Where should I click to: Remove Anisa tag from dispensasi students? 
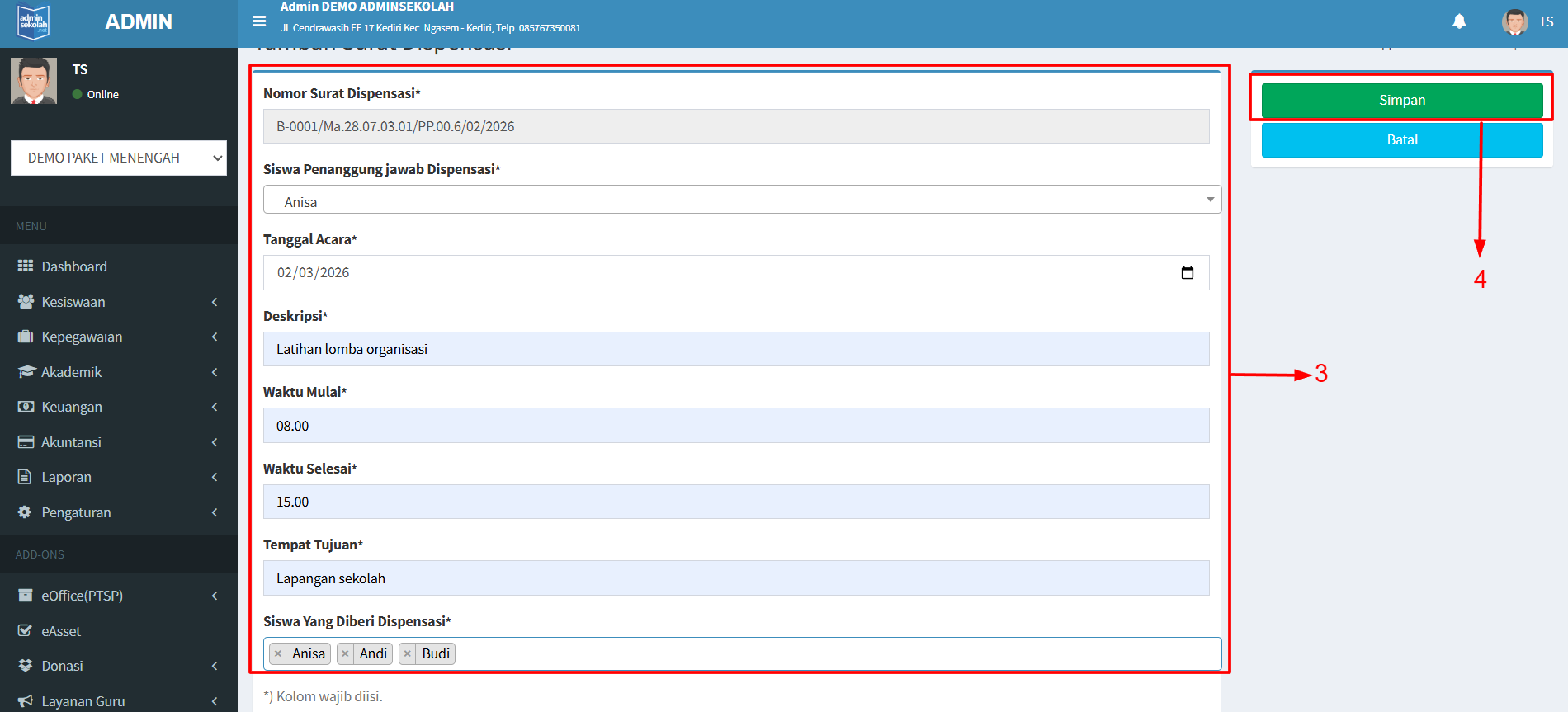click(278, 654)
